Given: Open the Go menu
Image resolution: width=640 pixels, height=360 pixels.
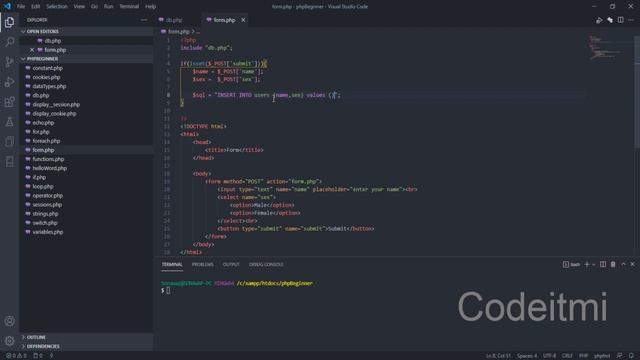Looking at the screenshot, I should [94, 7].
